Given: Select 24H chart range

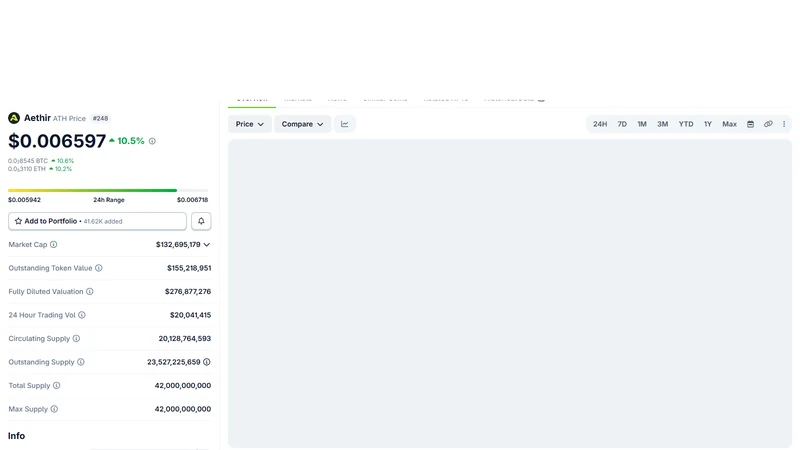Looking at the screenshot, I should (x=600, y=124).
